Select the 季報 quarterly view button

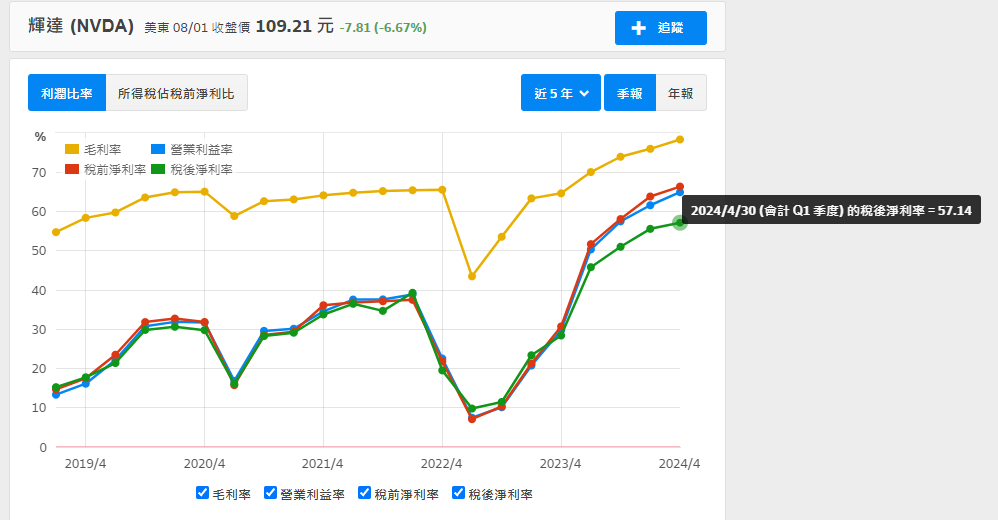pyautogui.click(x=629, y=93)
